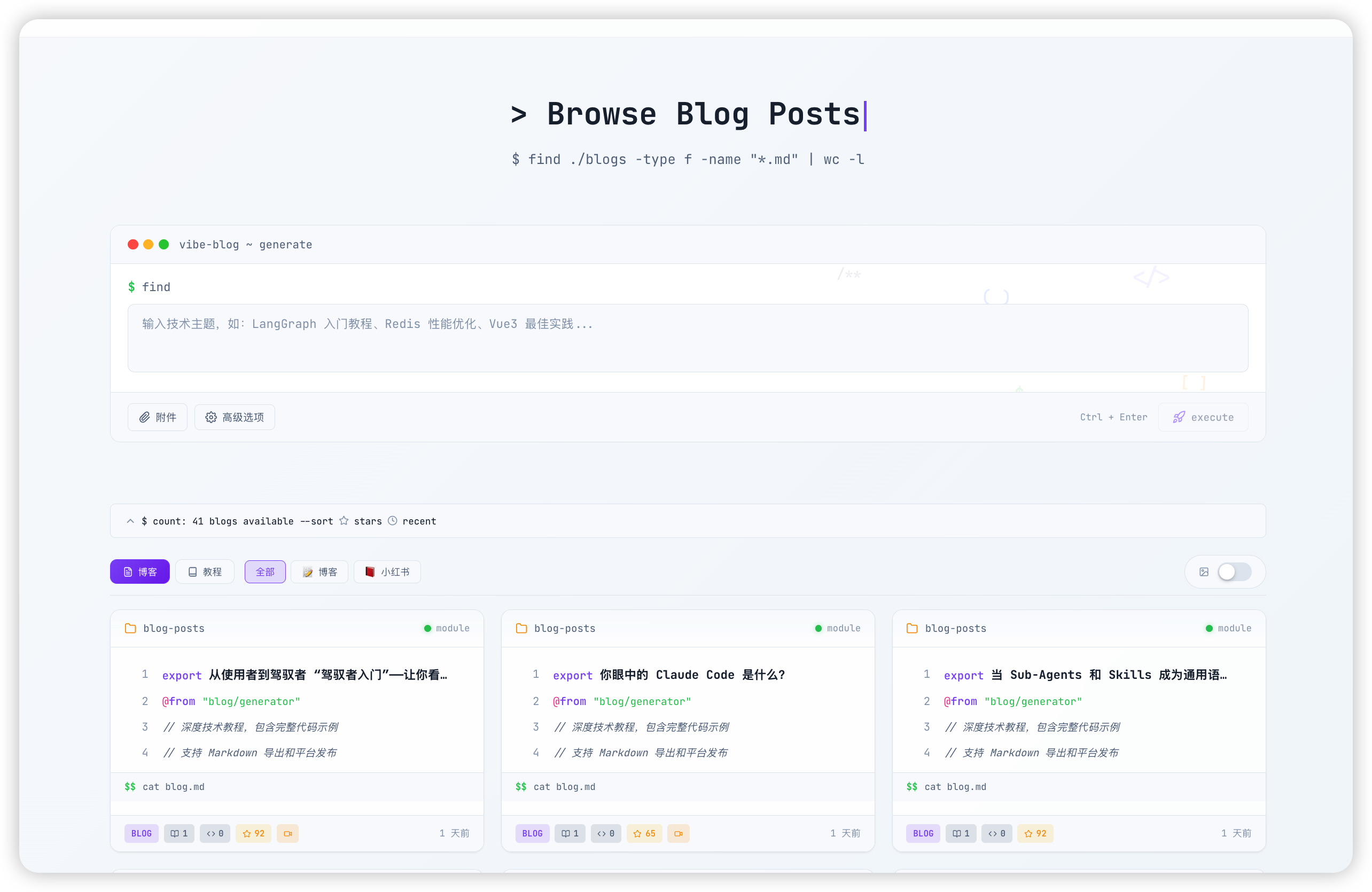Collapse the blog count panel chevron
This screenshot has width=1372, height=892.
click(x=130, y=521)
